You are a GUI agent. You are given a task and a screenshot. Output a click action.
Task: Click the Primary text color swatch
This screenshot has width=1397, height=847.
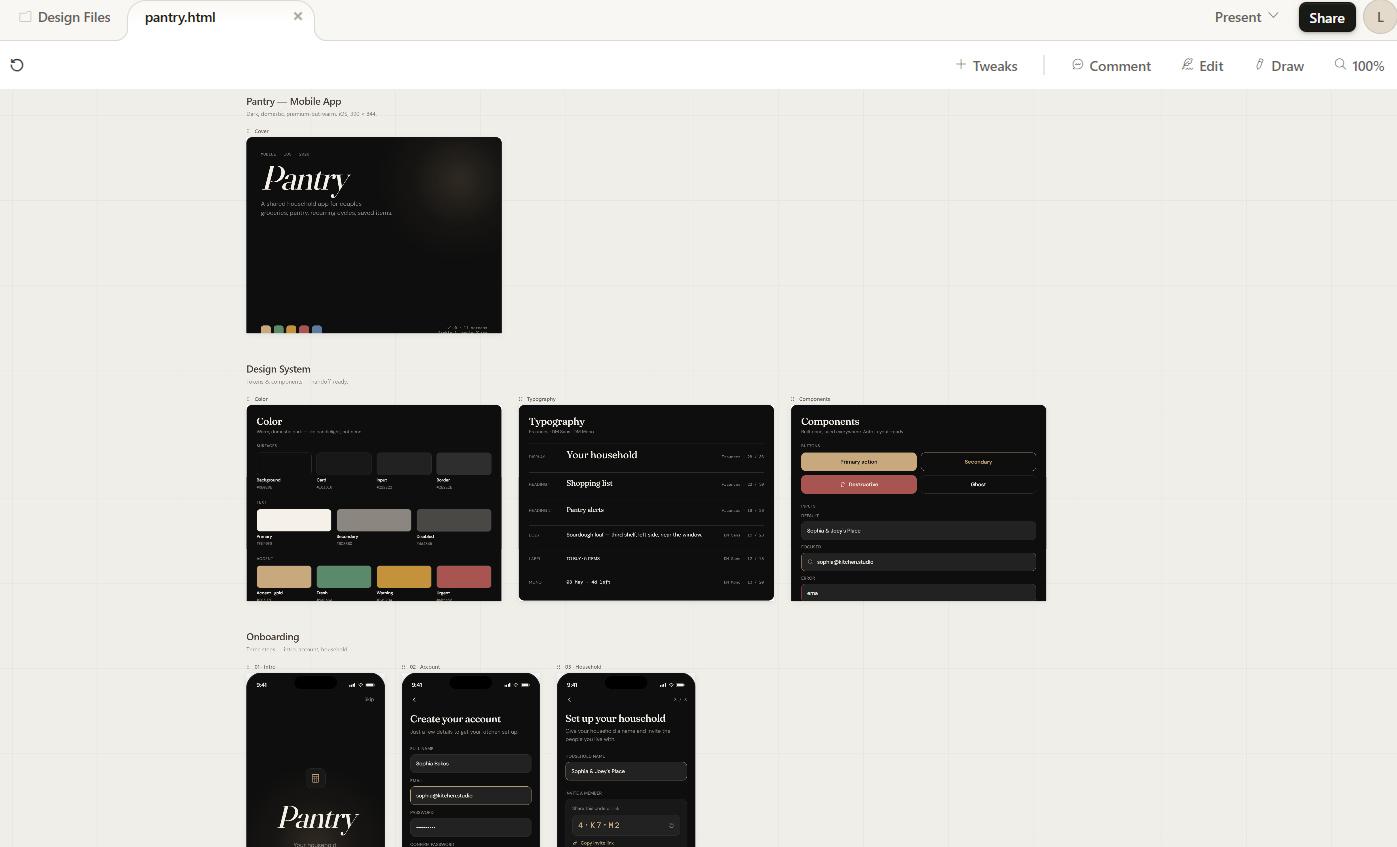pyautogui.click(x=294, y=520)
